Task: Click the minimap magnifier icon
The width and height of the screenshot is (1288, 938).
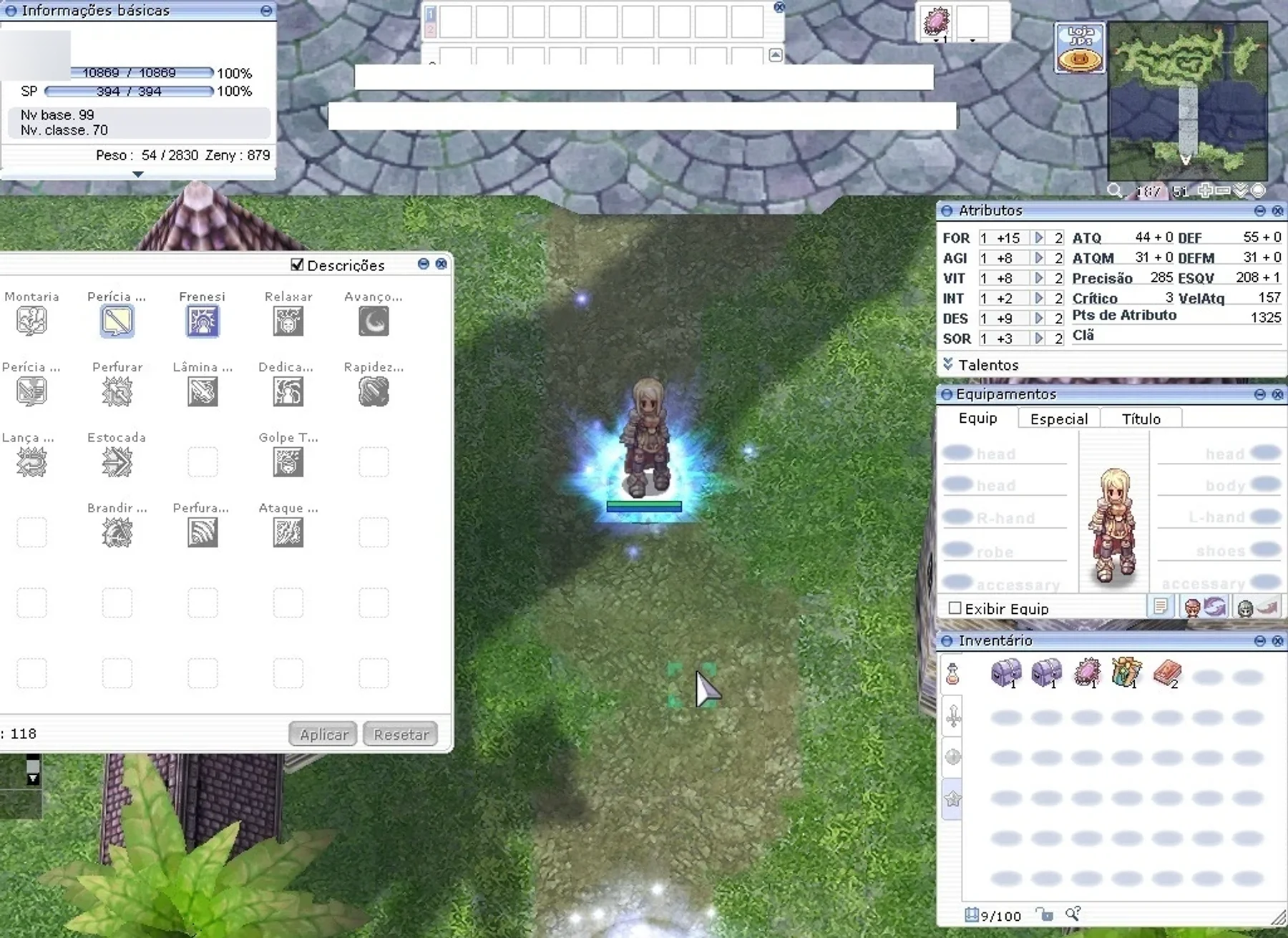Action: [x=1115, y=191]
